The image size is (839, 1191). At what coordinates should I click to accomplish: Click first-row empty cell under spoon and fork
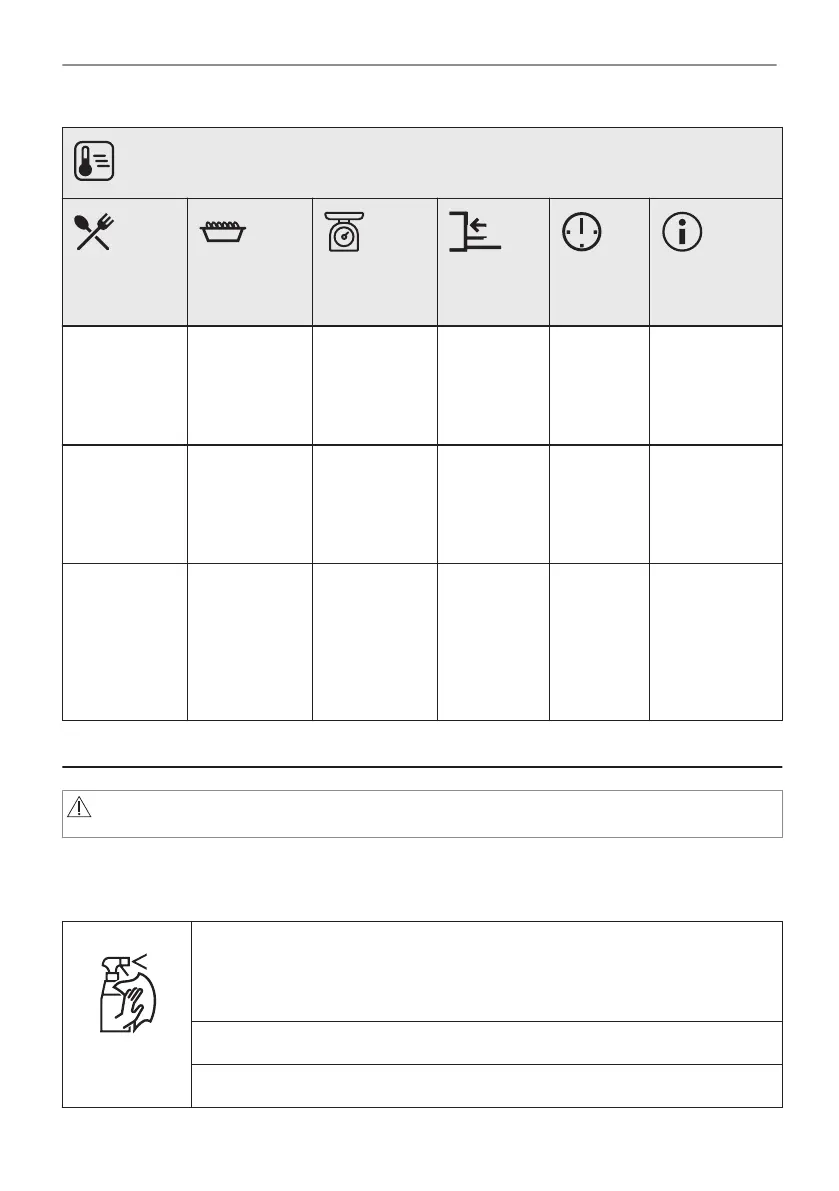(125, 386)
